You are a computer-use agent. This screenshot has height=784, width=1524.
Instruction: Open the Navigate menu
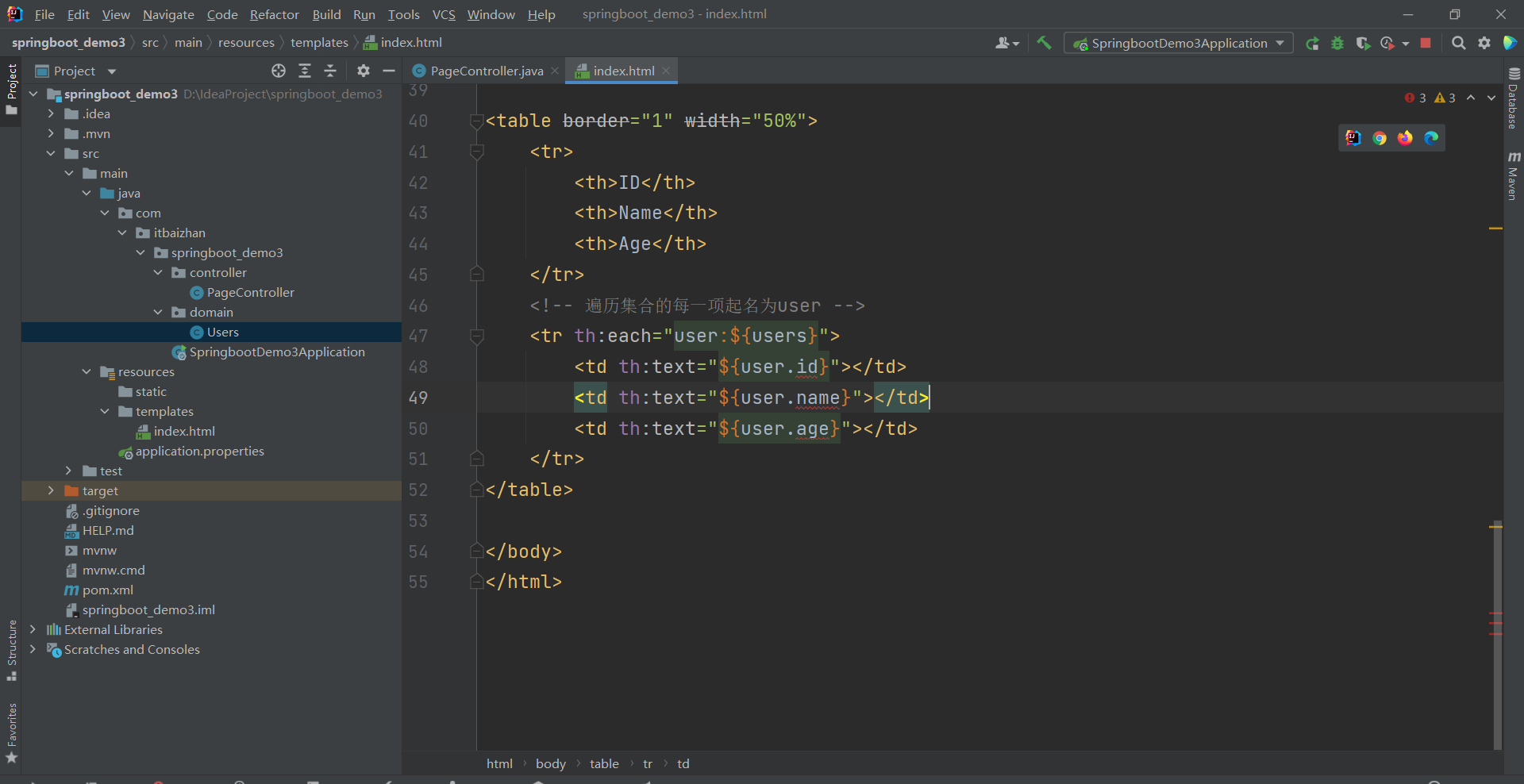[168, 14]
